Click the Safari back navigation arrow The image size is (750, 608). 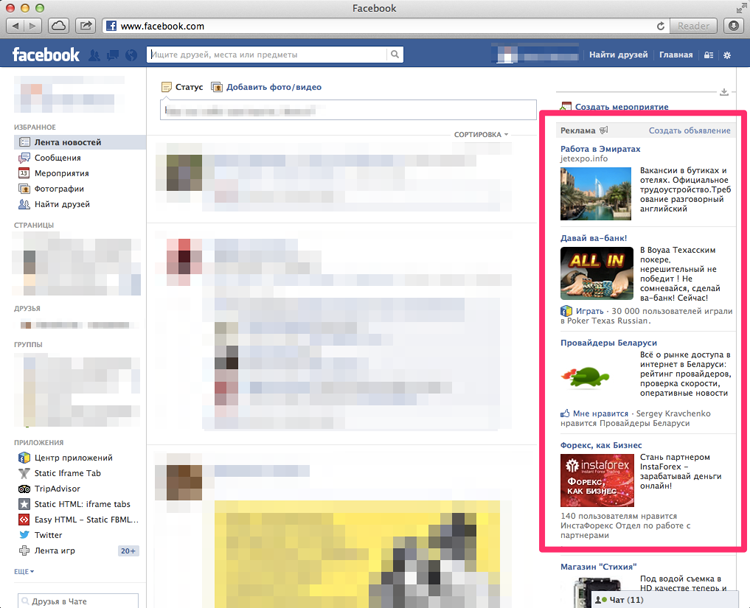coord(15,26)
